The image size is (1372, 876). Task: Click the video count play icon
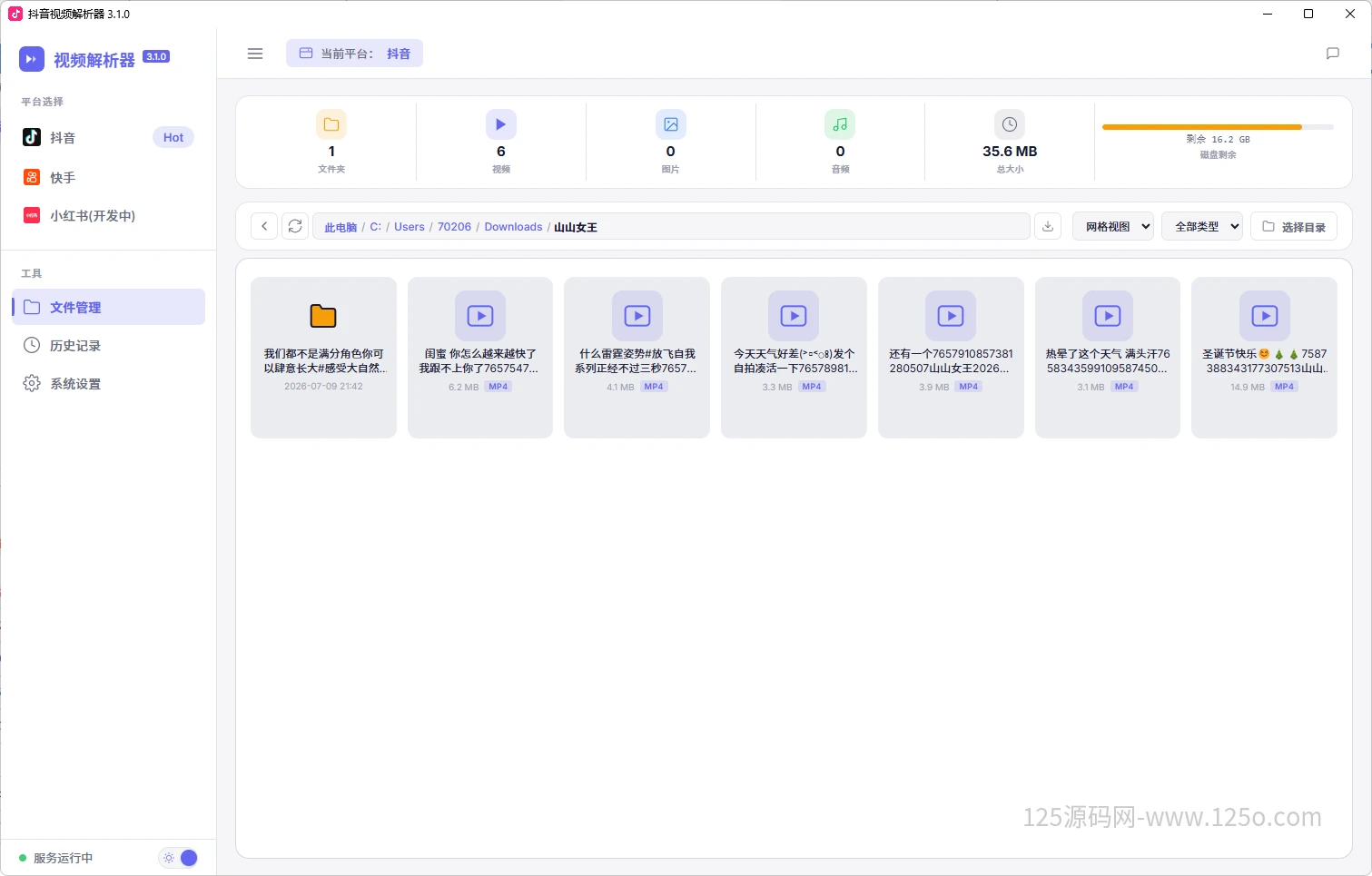click(501, 124)
